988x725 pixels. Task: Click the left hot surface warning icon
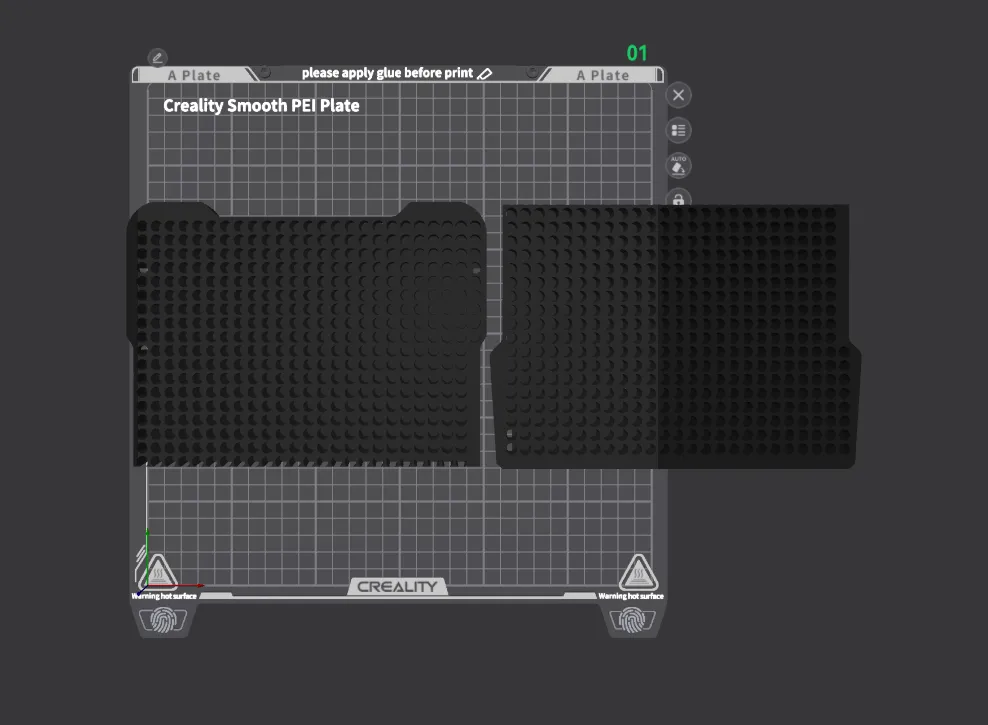[158, 572]
